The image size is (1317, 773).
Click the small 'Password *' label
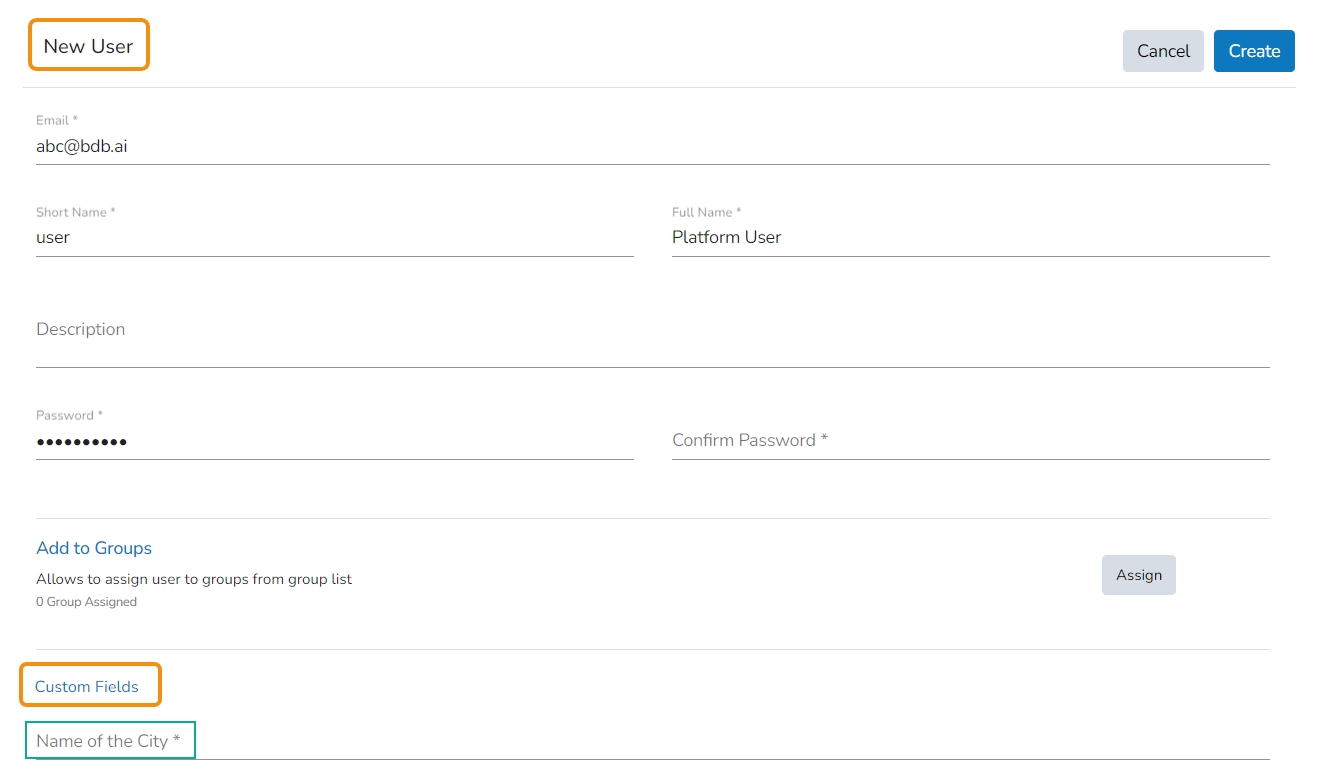click(x=69, y=415)
